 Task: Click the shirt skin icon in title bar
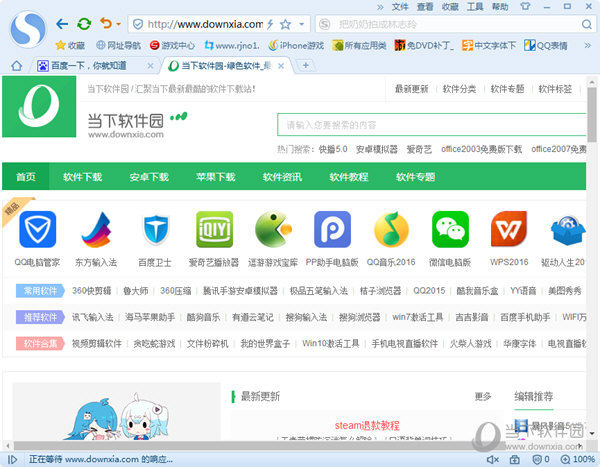[525, 7]
